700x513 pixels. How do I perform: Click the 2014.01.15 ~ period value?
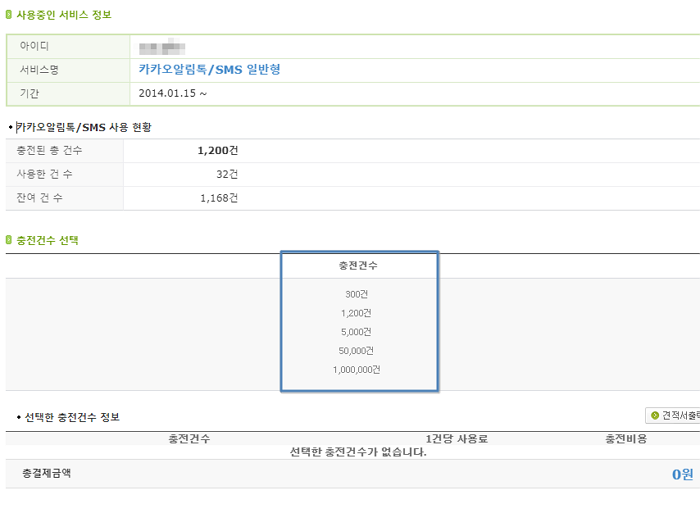pyautogui.click(x=173, y=93)
